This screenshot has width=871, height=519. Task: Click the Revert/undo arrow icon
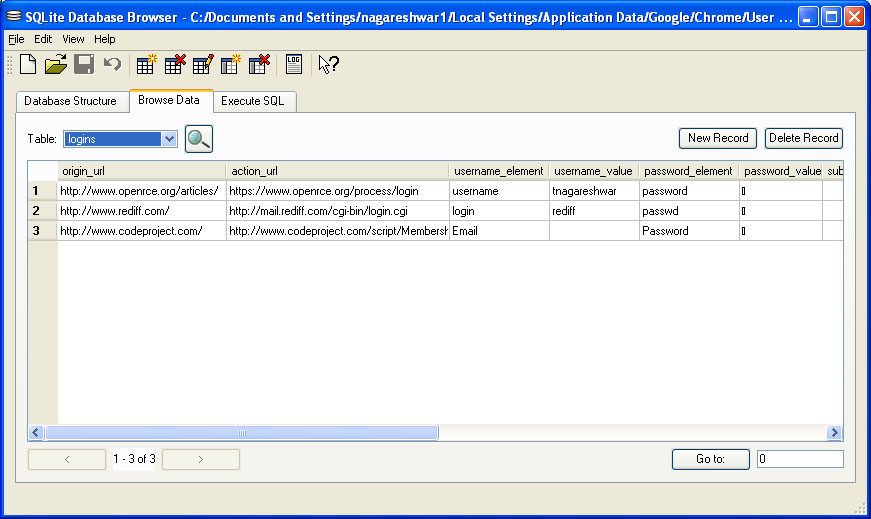pos(112,64)
